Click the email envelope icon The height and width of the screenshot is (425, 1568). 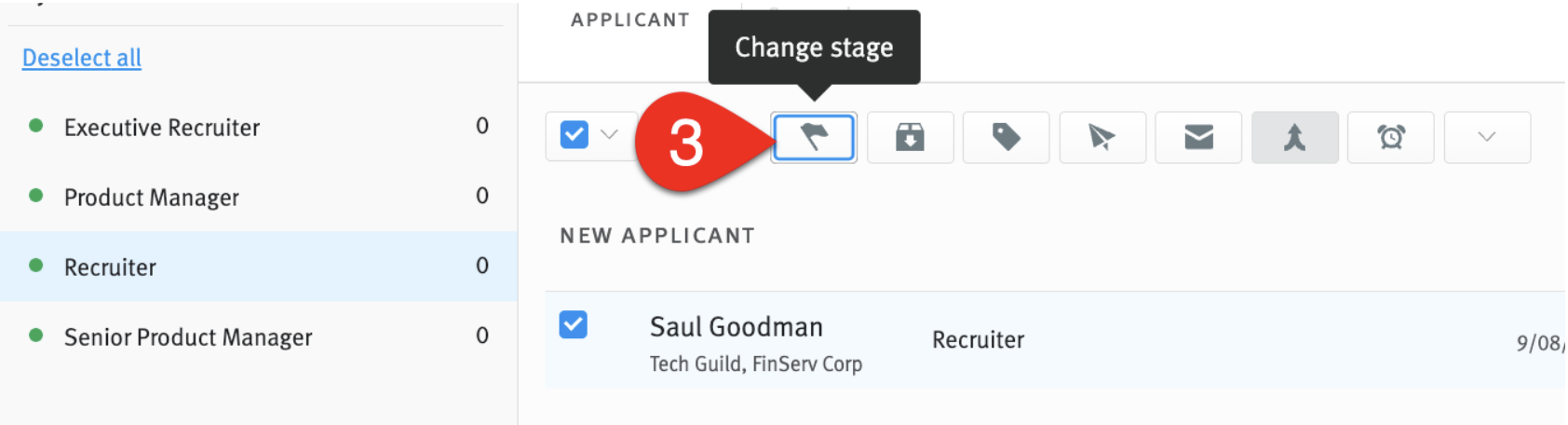click(x=1198, y=138)
